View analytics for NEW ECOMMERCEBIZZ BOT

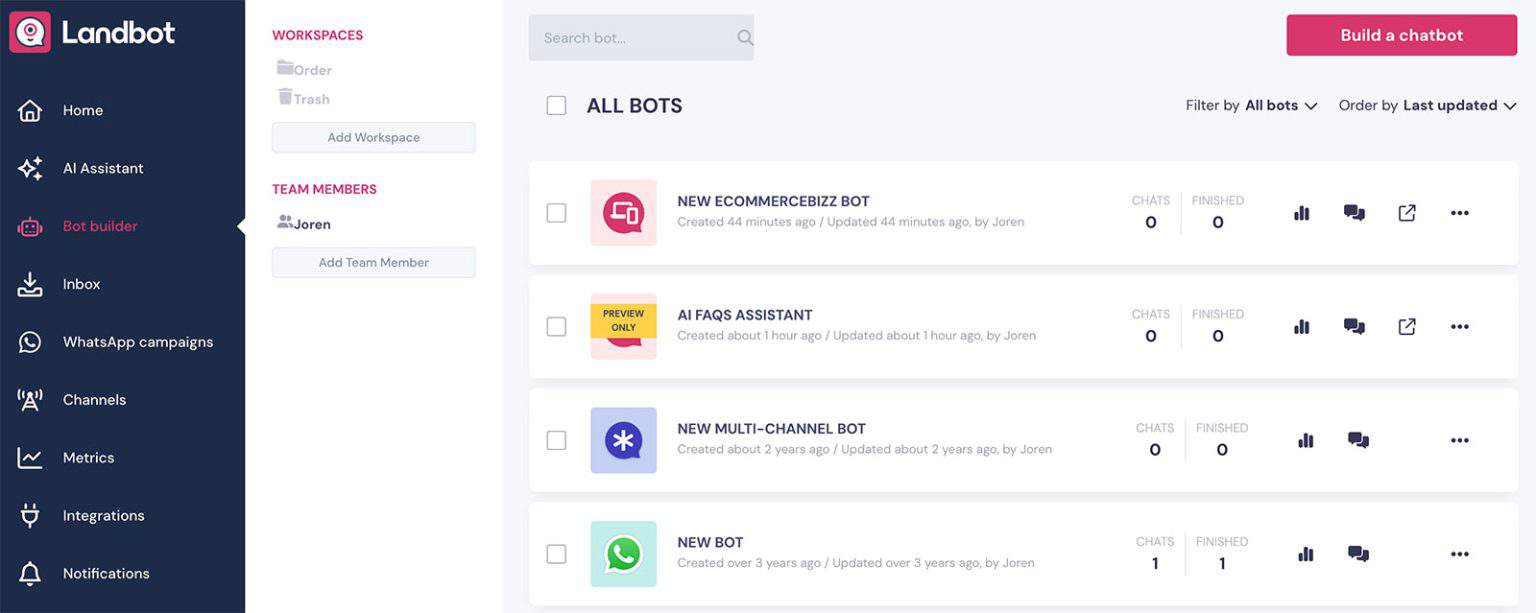(1301, 212)
